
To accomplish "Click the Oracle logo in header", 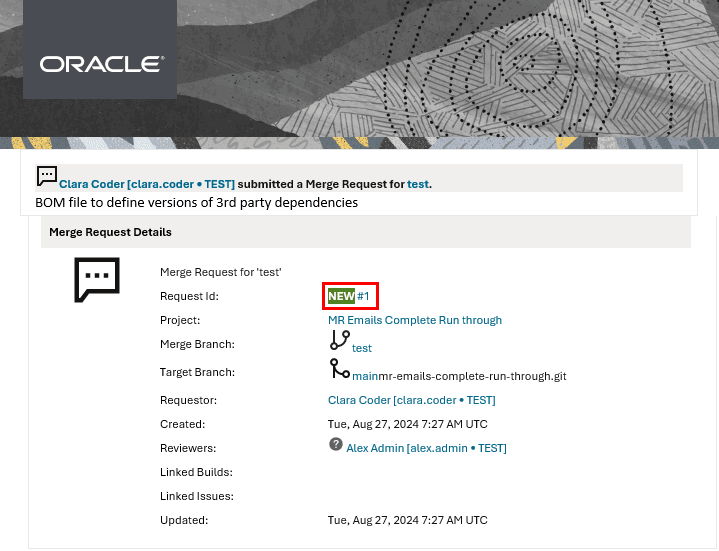I will pos(101,64).
